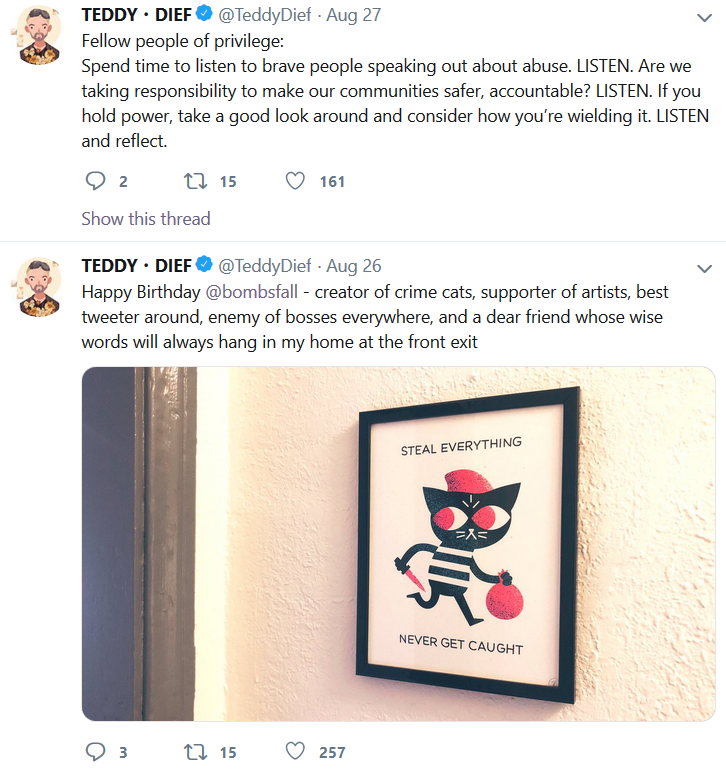Viewport: 726px width, 771px height.
Task: Like the Aug 27 tweet
Action: (295, 181)
